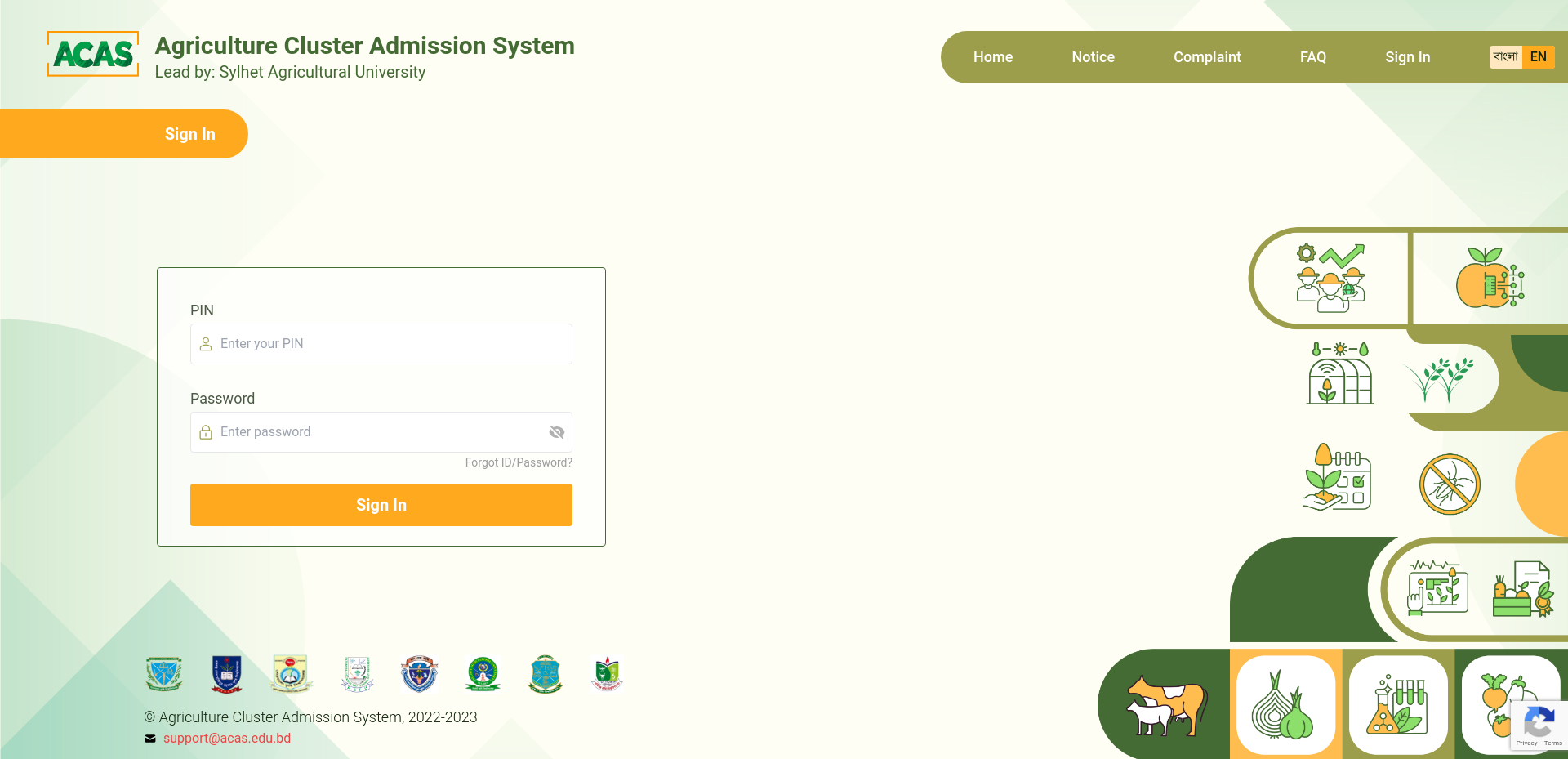Click the sixth green circular university logo
1568x759 pixels.
click(483, 674)
